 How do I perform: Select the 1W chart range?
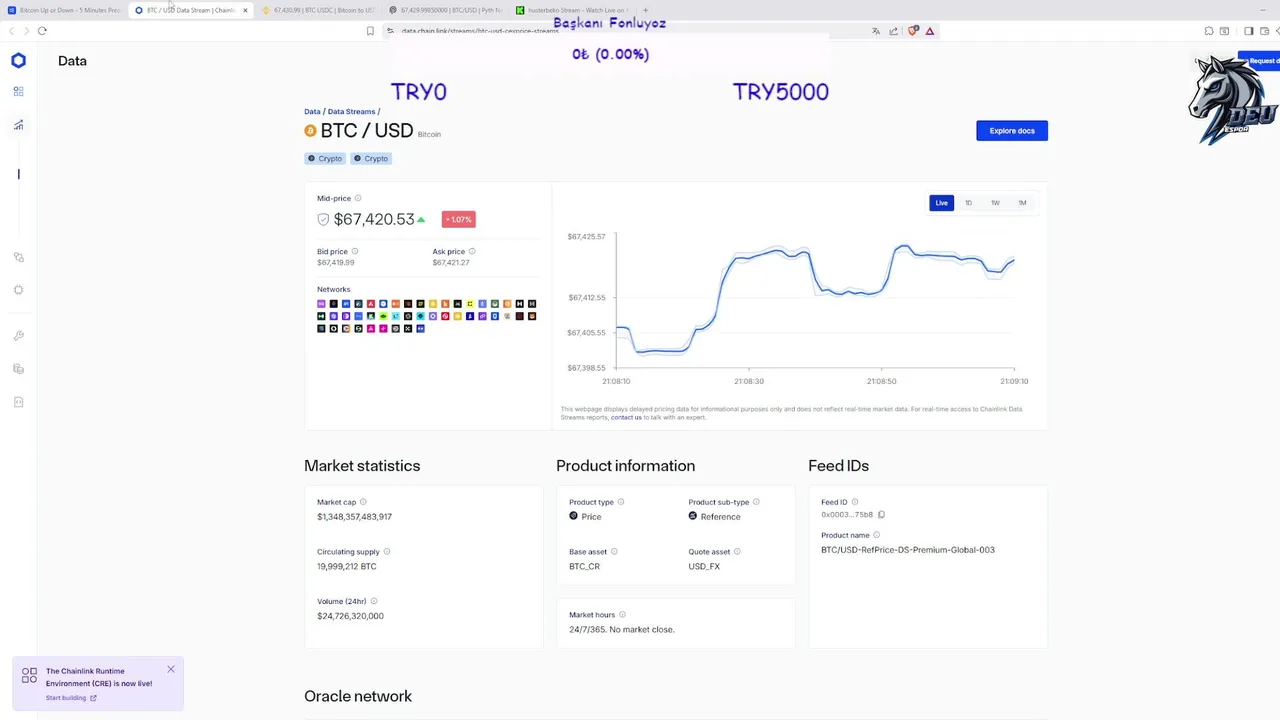[x=995, y=203]
